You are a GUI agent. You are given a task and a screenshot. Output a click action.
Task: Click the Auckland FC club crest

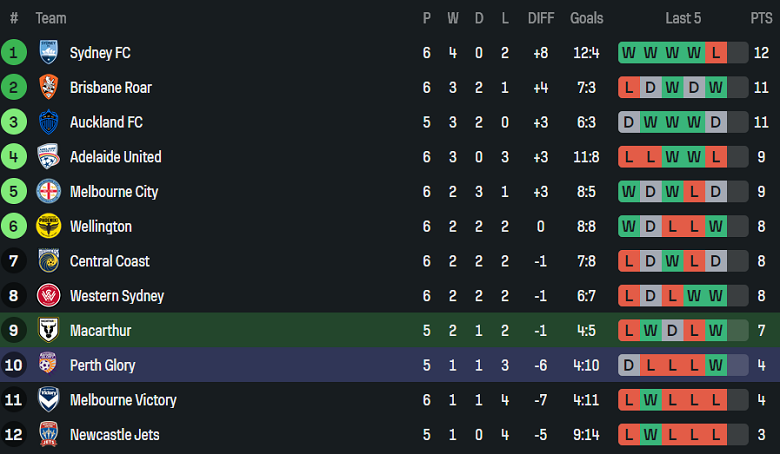tap(48, 122)
